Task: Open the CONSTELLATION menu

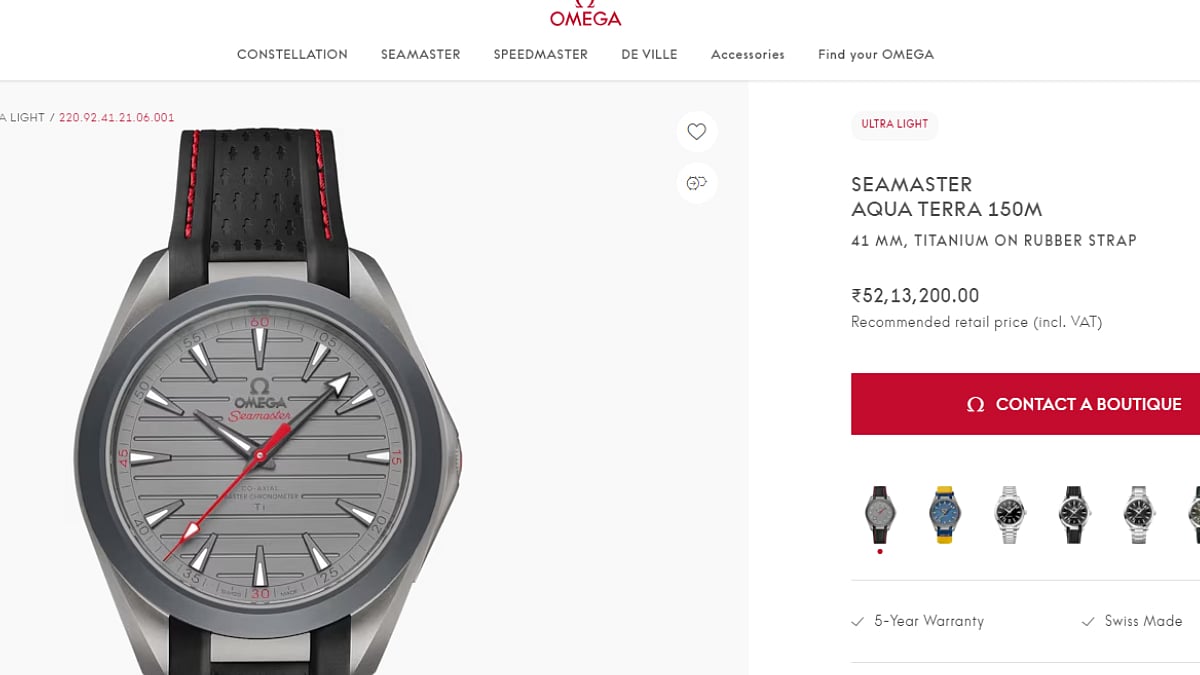Action: 292,54
